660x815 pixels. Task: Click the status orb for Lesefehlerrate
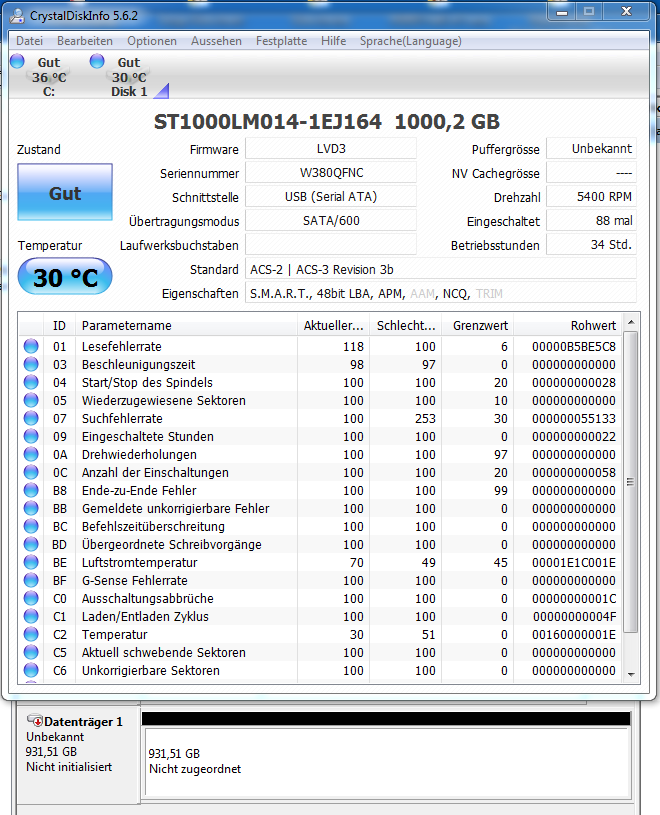click(31, 346)
